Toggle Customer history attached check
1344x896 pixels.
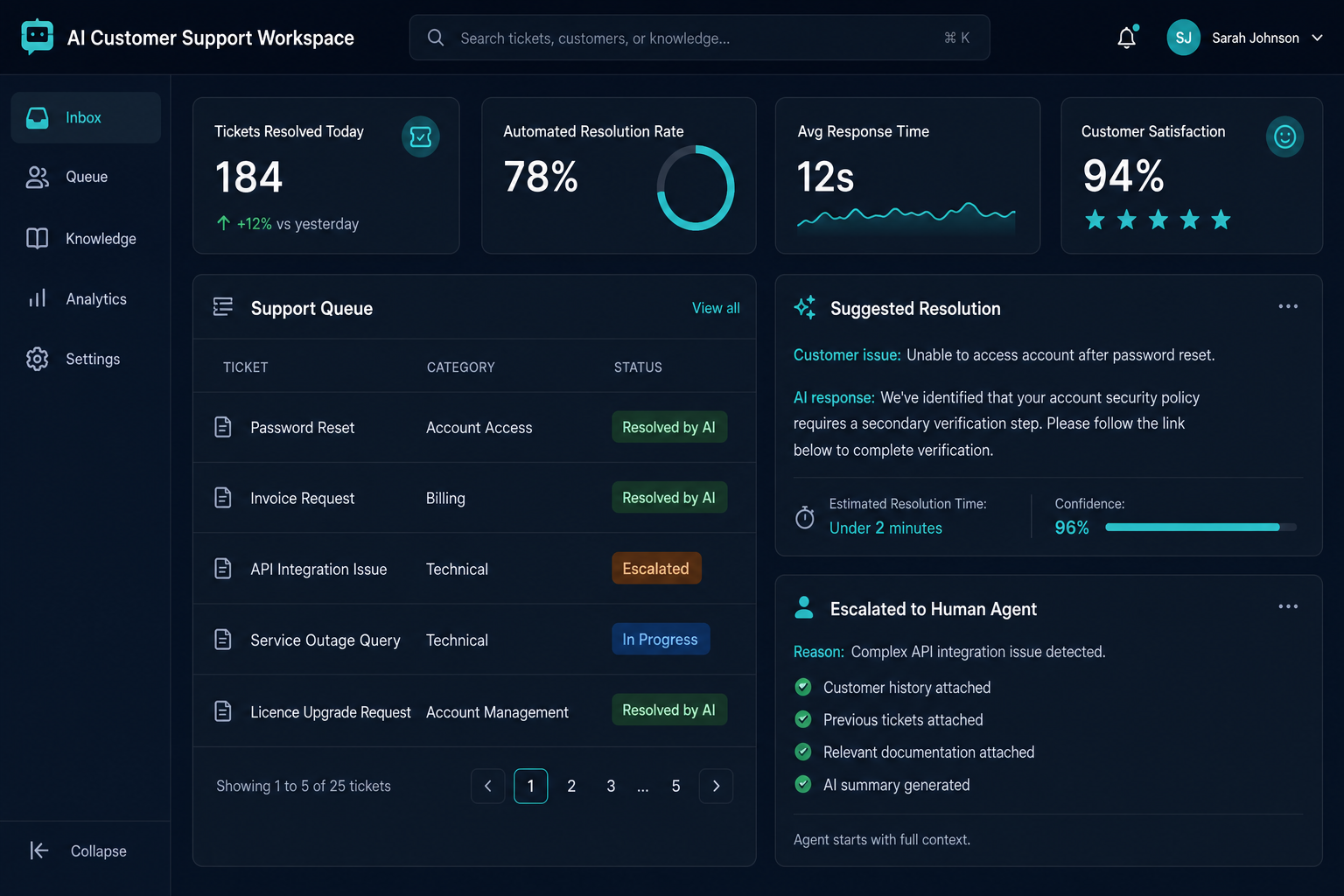point(803,687)
